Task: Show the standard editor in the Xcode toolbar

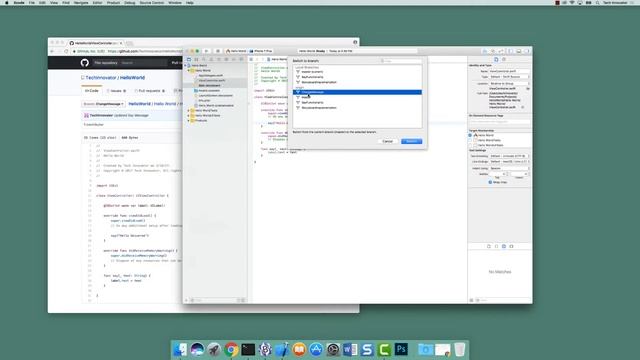Action: coord(484,51)
